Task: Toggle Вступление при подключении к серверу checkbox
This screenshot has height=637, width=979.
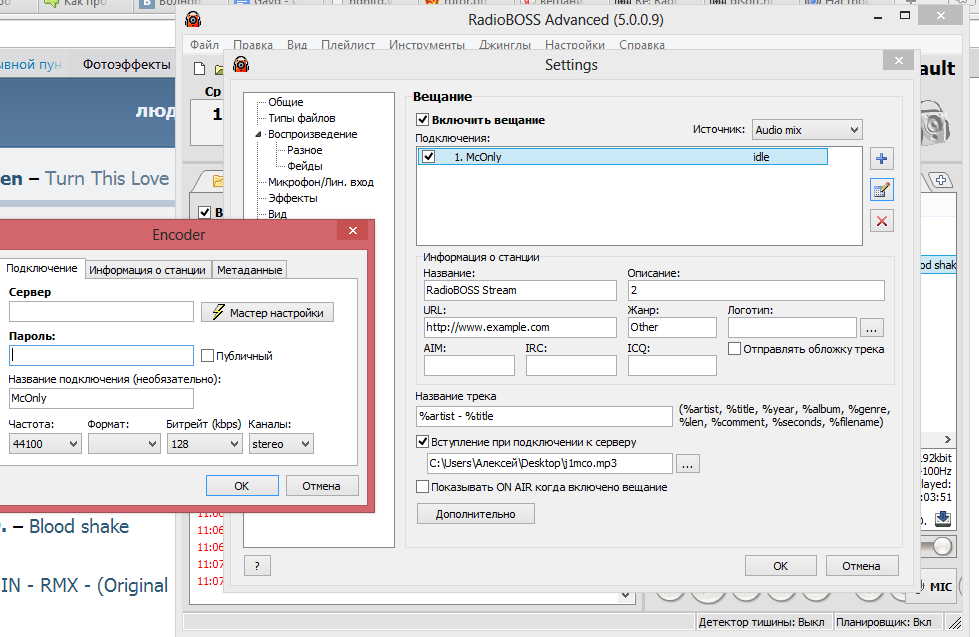Action: [423, 442]
